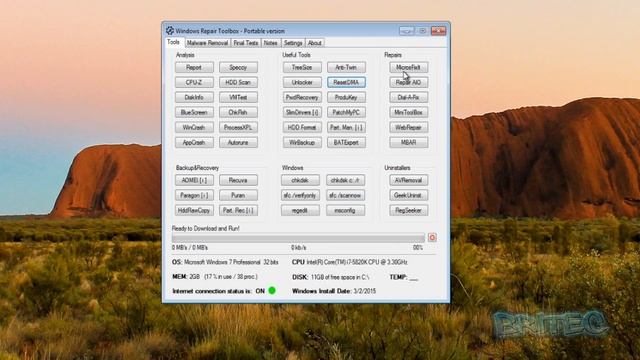Run HddRawCopy
The height and width of the screenshot is (360, 640).
click(194, 211)
